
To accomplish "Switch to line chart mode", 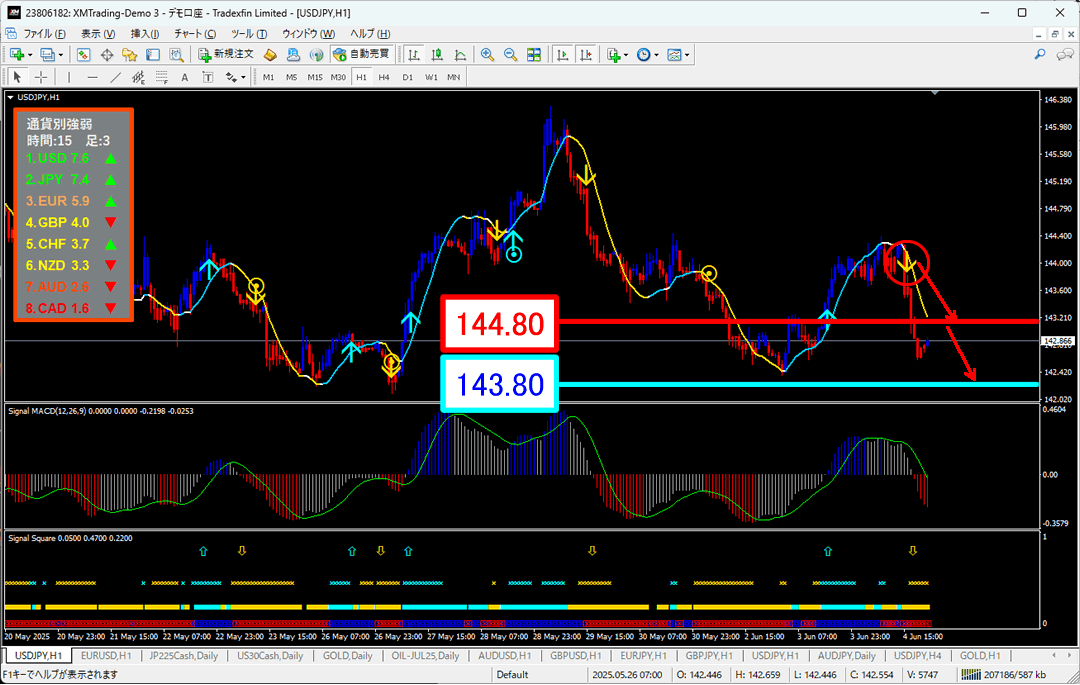I will click(460, 54).
